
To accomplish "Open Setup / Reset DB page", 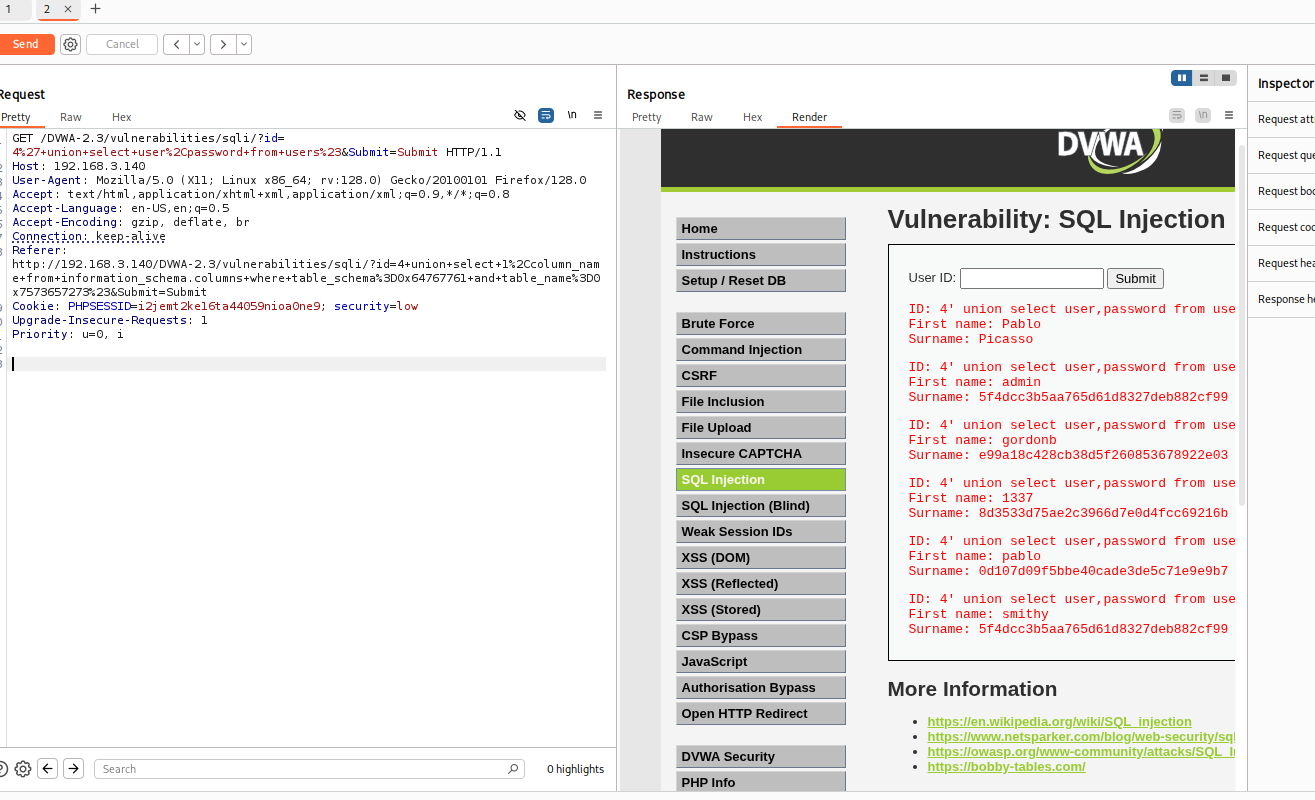I will pos(761,280).
